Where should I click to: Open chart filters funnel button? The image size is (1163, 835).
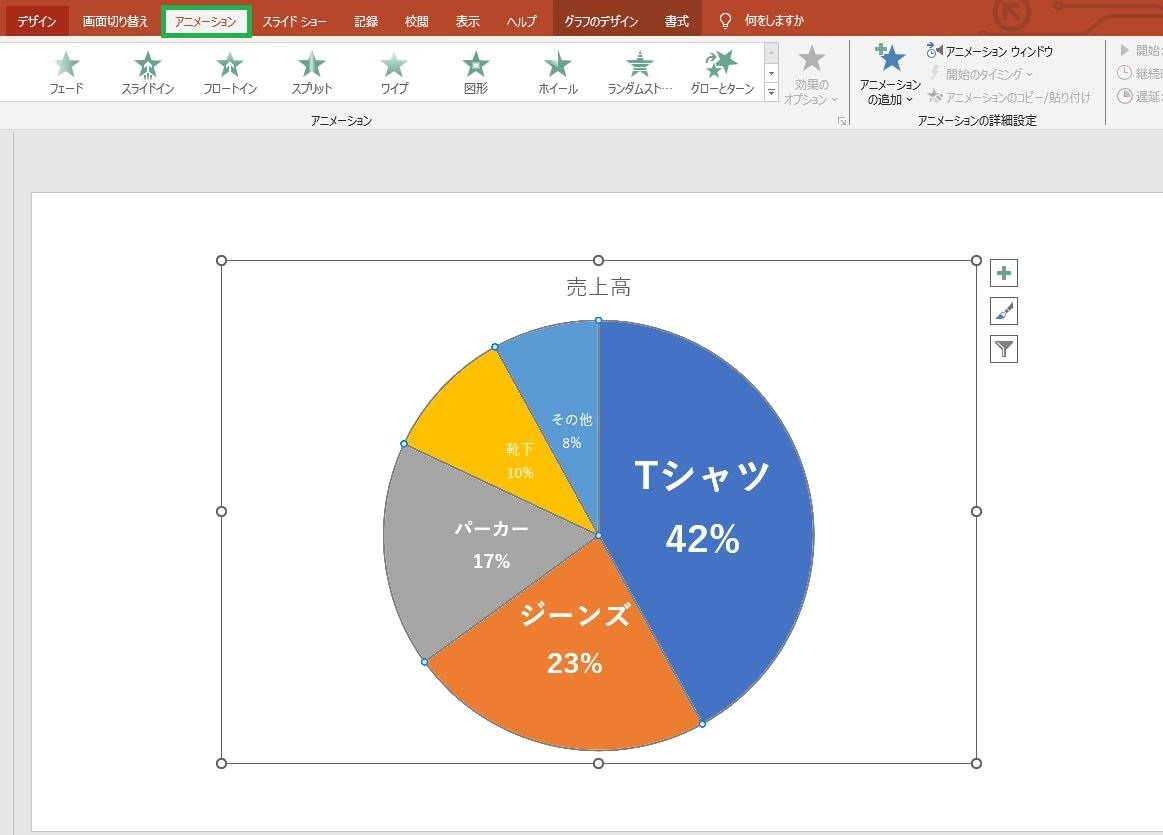(1004, 349)
